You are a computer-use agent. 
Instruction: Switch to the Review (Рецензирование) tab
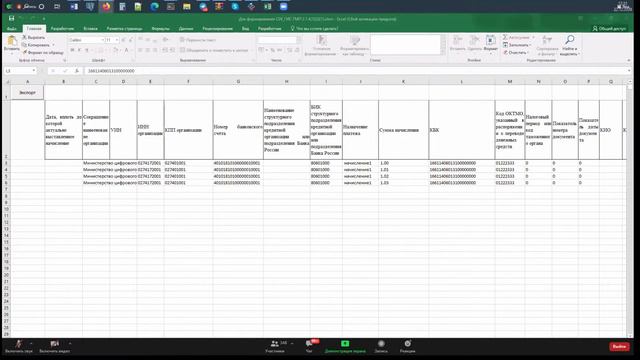click(x=218, y=29)
